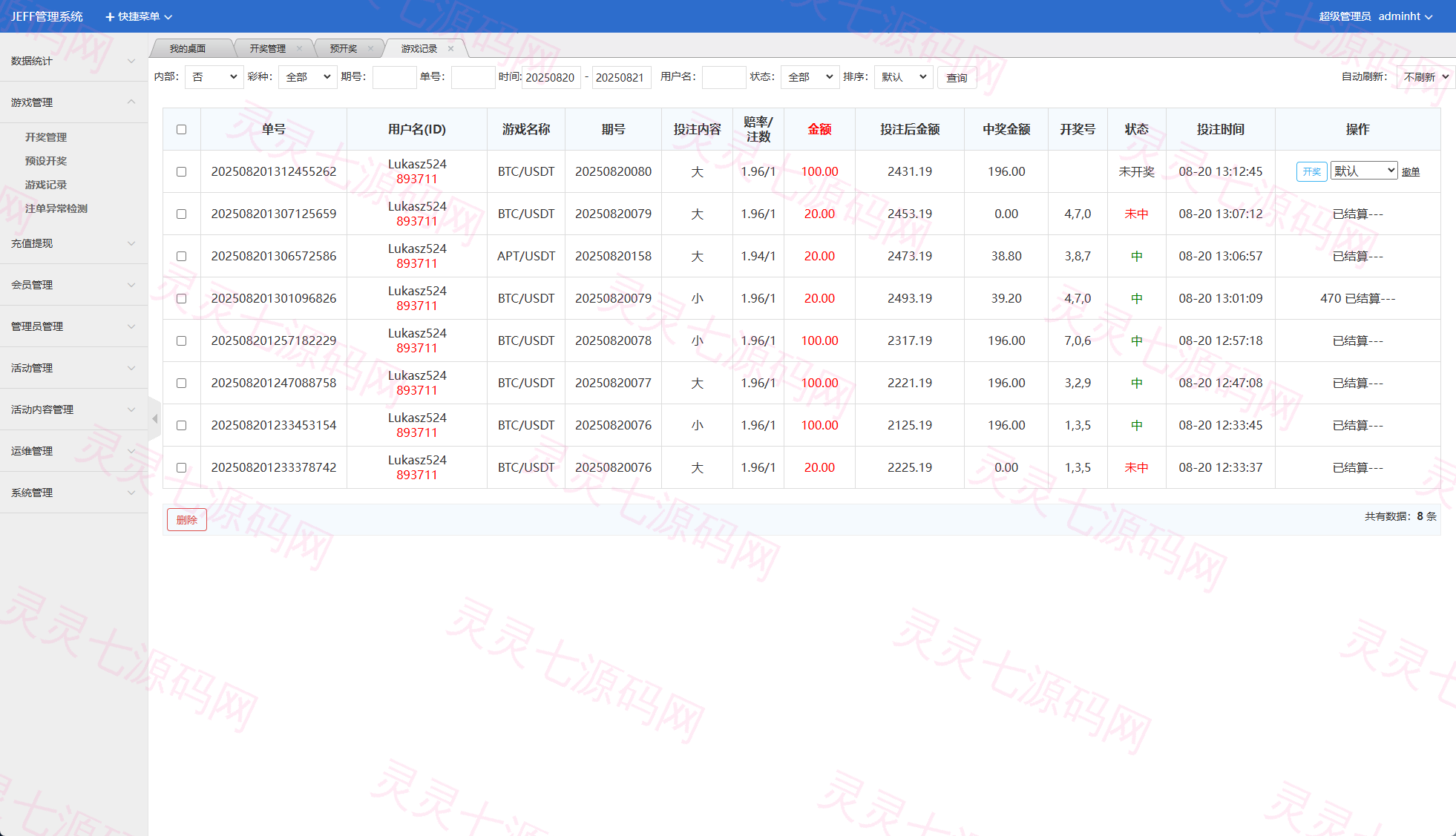Click the 查询 search button

(957, 78)
